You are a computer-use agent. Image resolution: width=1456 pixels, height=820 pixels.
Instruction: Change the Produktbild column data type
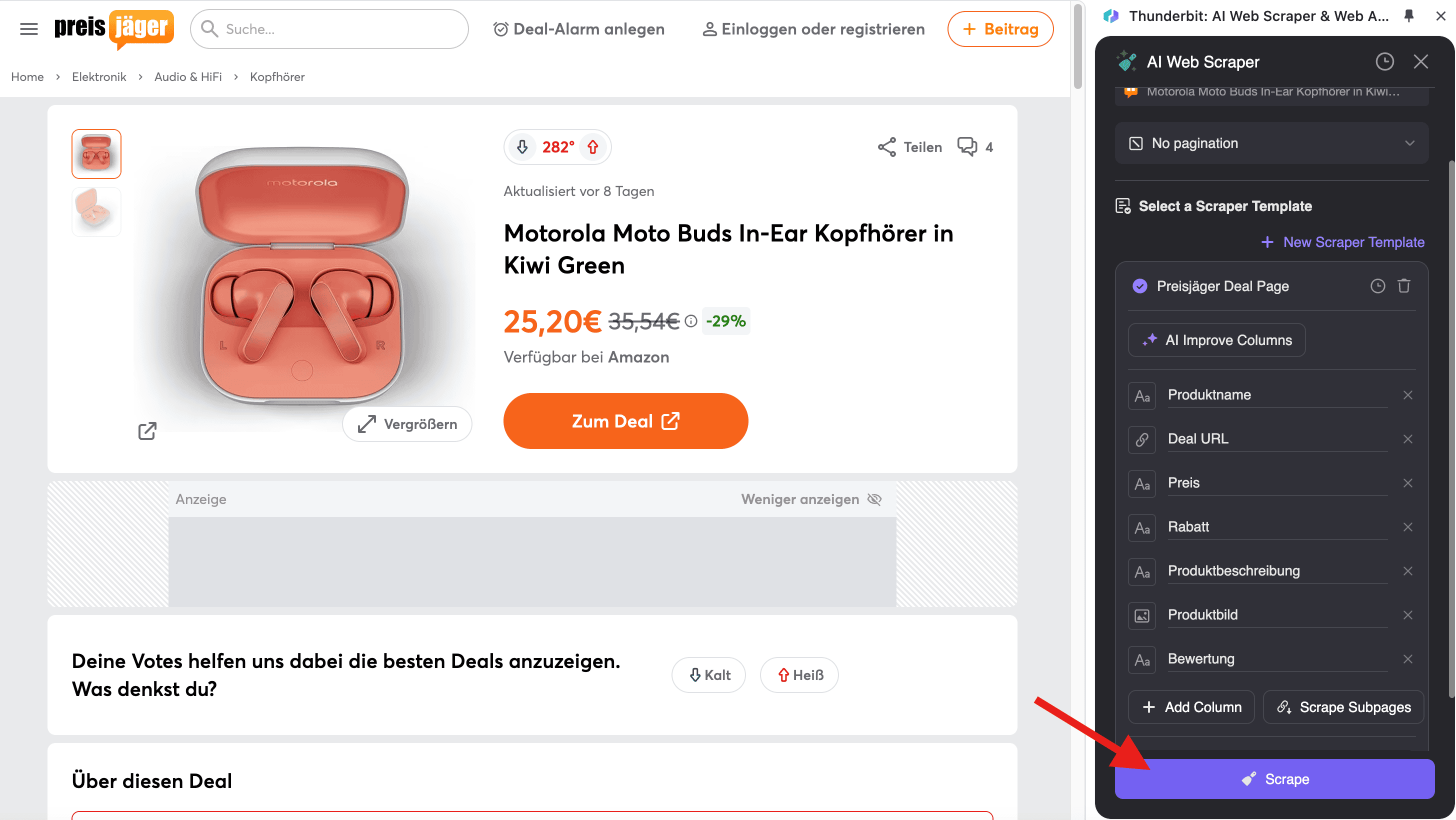pyautogui.click(x=1141, y=615)
